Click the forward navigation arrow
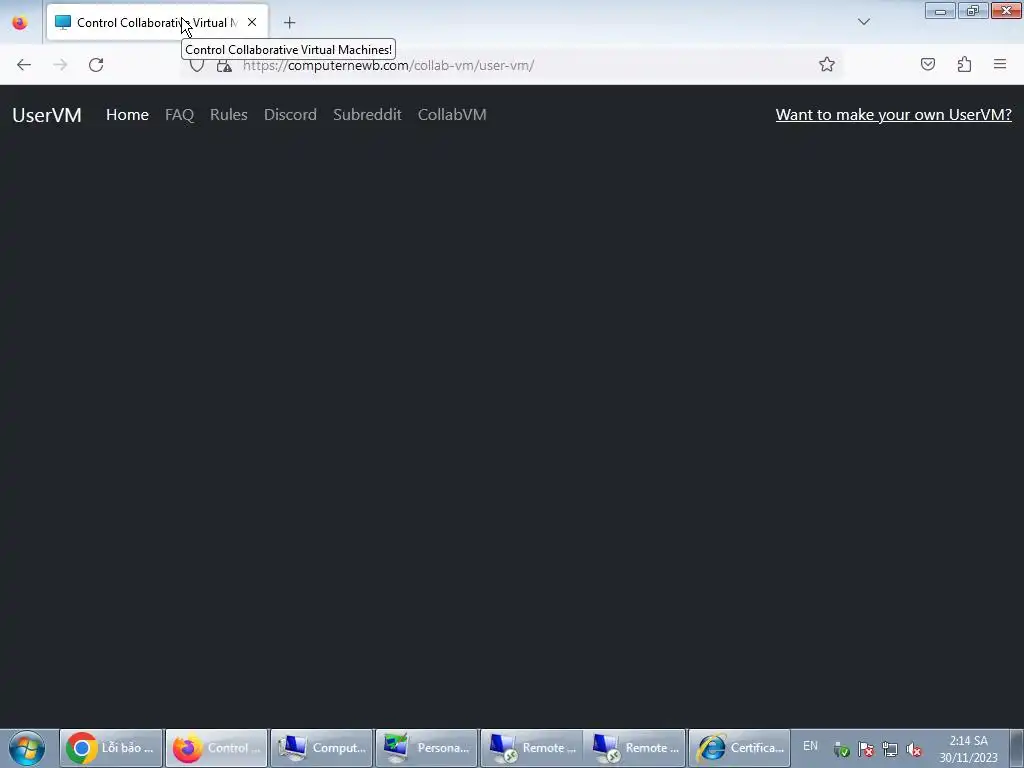Screen dimensions: 1024x768 60,65
